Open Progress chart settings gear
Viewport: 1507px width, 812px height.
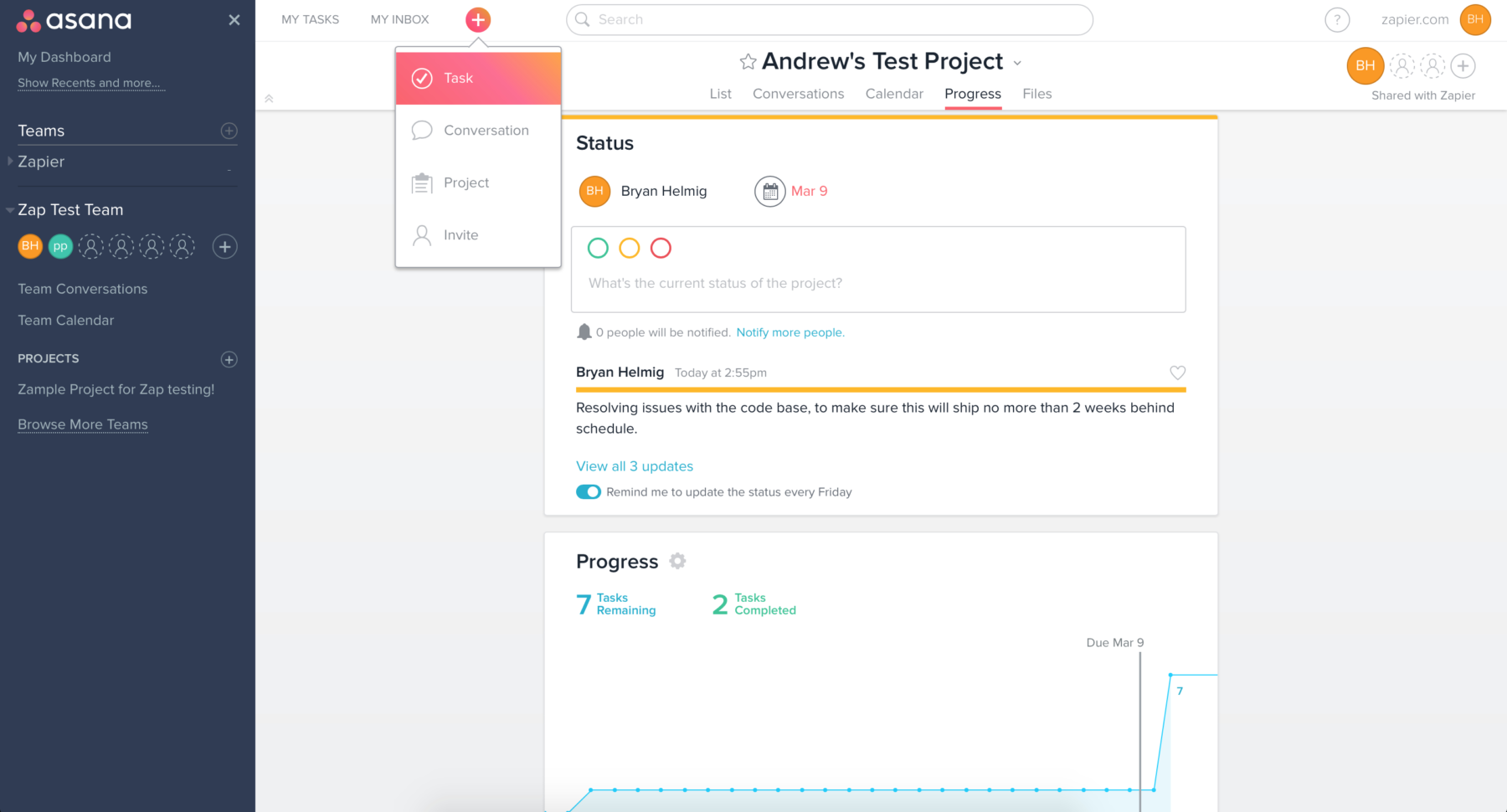click(x=677, y=561)
